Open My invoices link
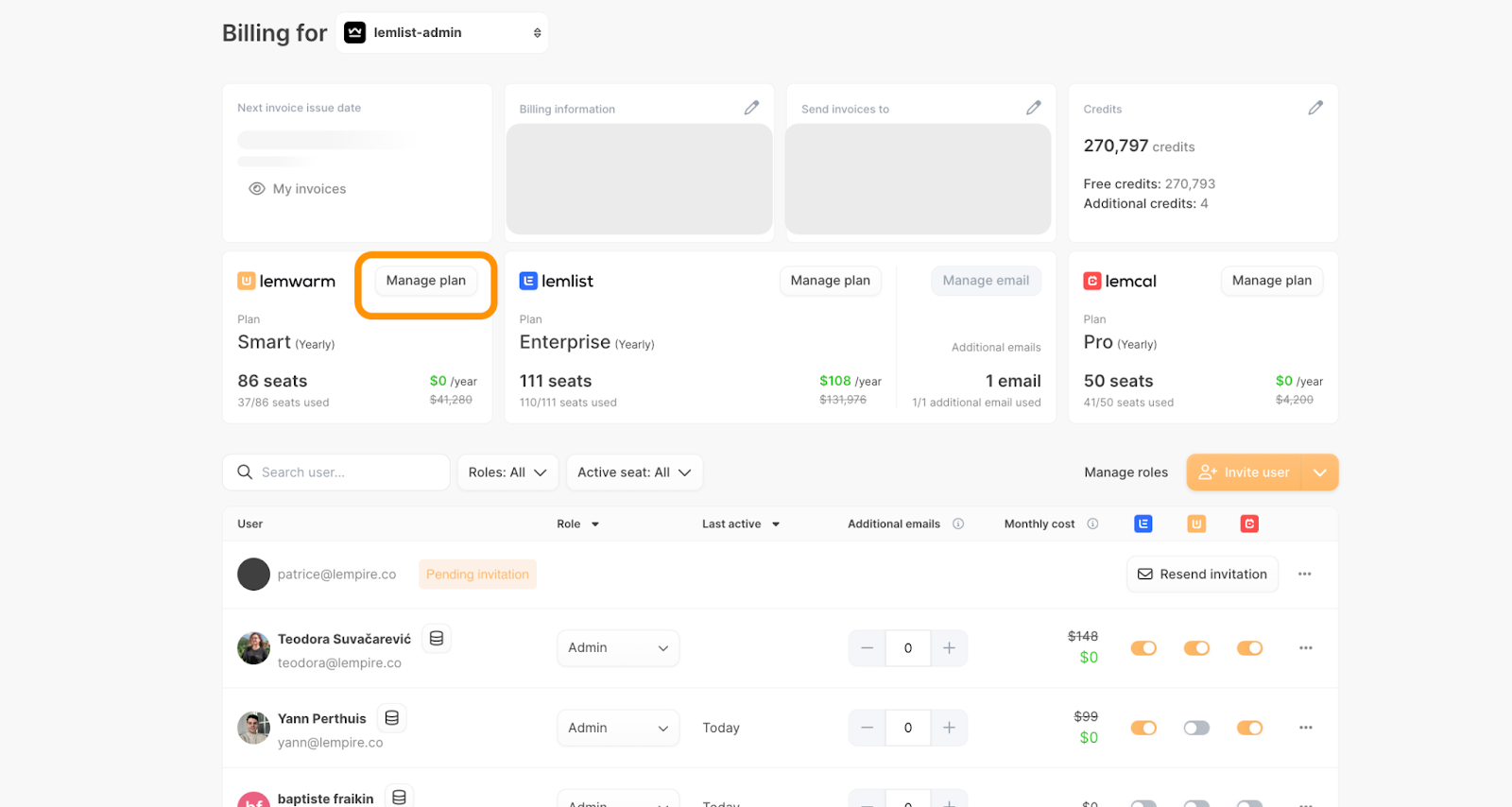The height and width of the screenshot is (807, 1512). [309, 189]
